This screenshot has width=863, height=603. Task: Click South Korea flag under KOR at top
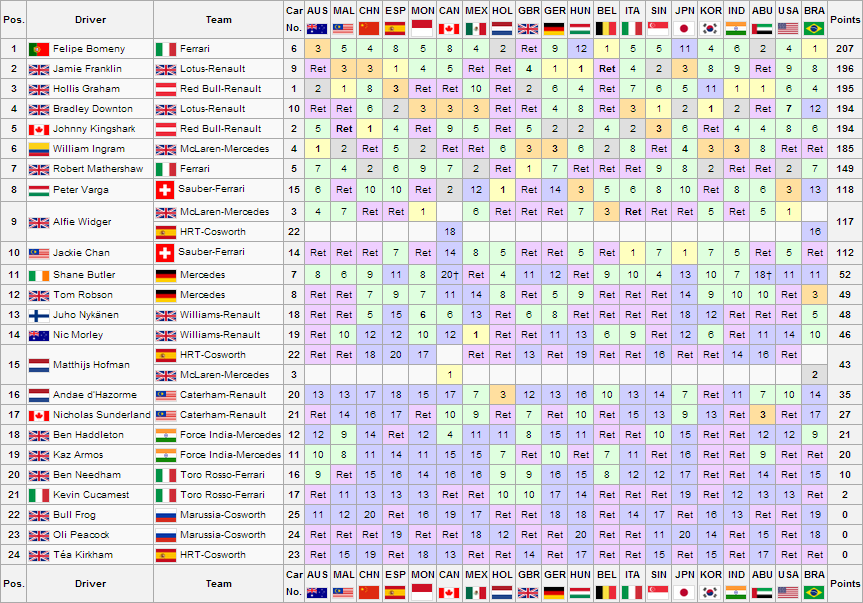(711, 29)
